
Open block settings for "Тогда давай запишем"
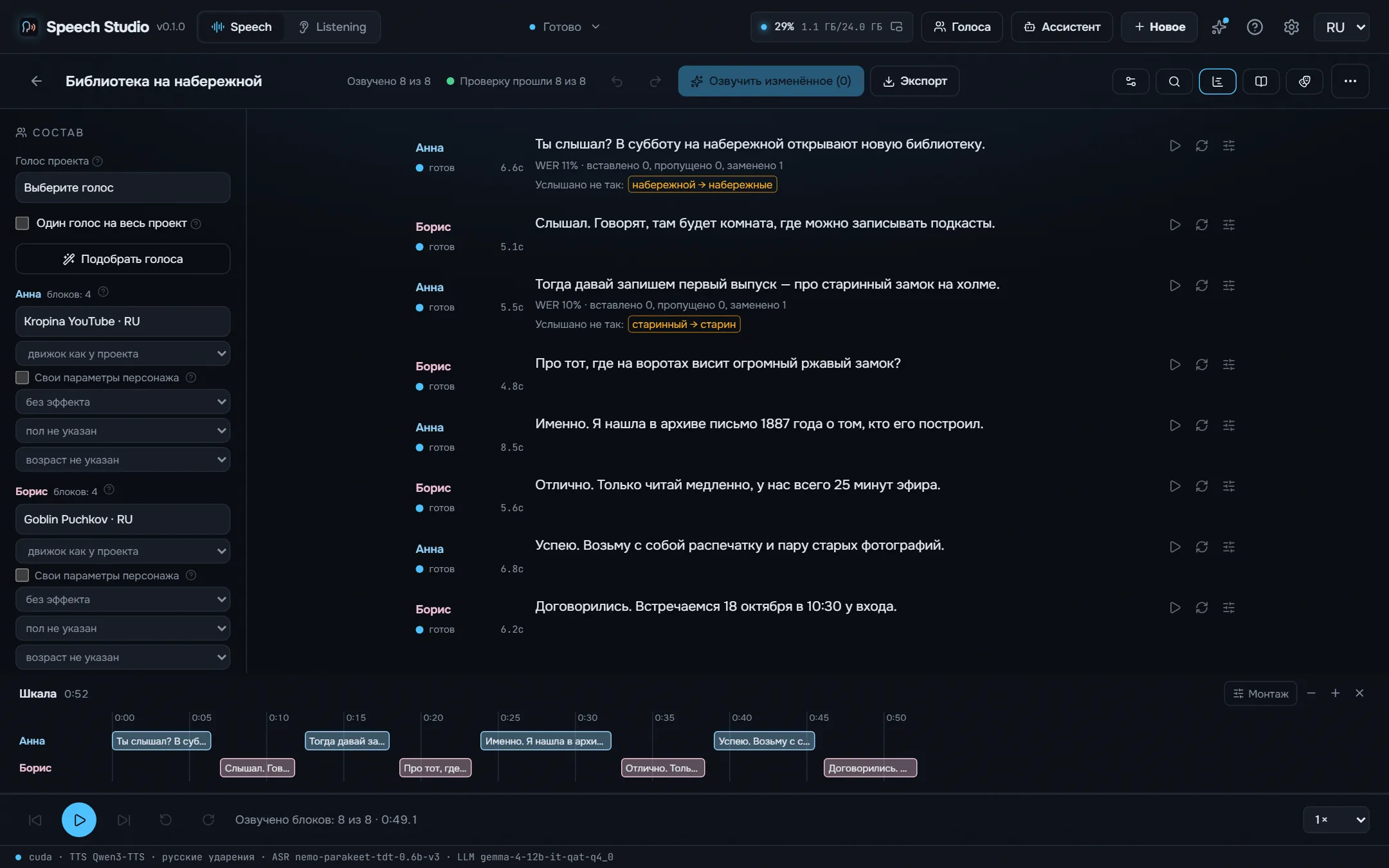coord(1229,285)
